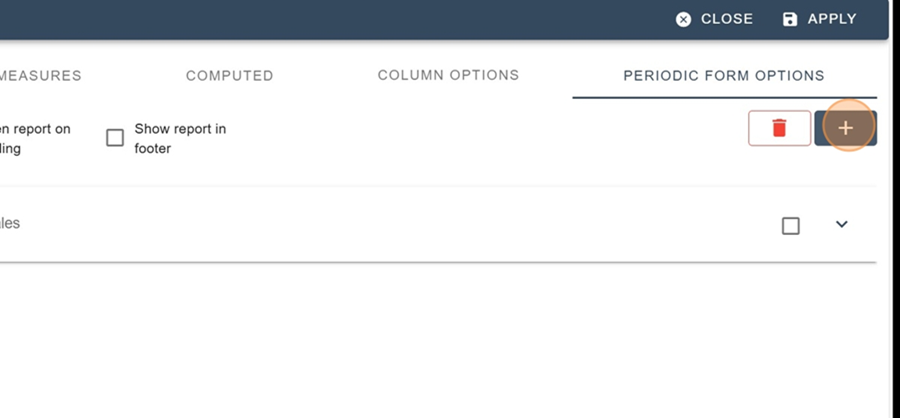Add a new periodic form with plus icon

[845, 128]
